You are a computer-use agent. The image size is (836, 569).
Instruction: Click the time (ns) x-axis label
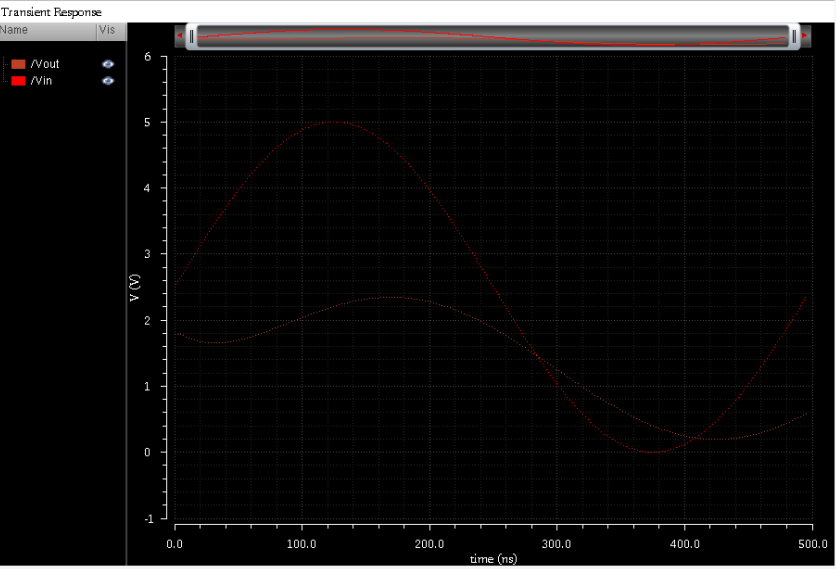pyautogui.click(x=493, y=558)
